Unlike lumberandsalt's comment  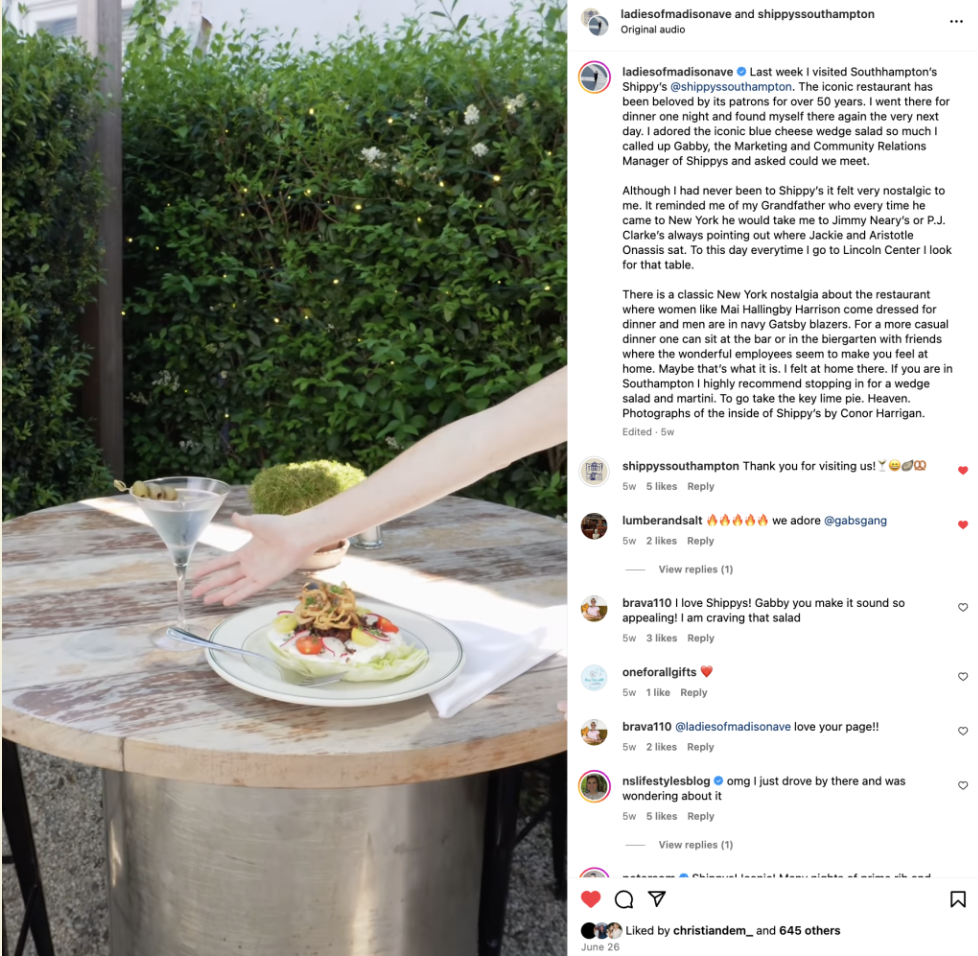tap(962, 524)
